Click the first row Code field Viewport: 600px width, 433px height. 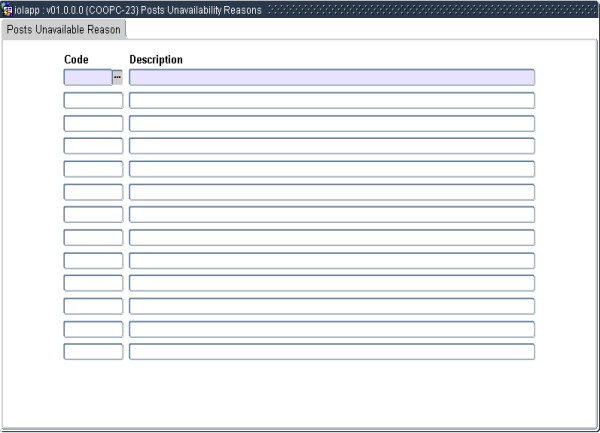tap(87, 77)
